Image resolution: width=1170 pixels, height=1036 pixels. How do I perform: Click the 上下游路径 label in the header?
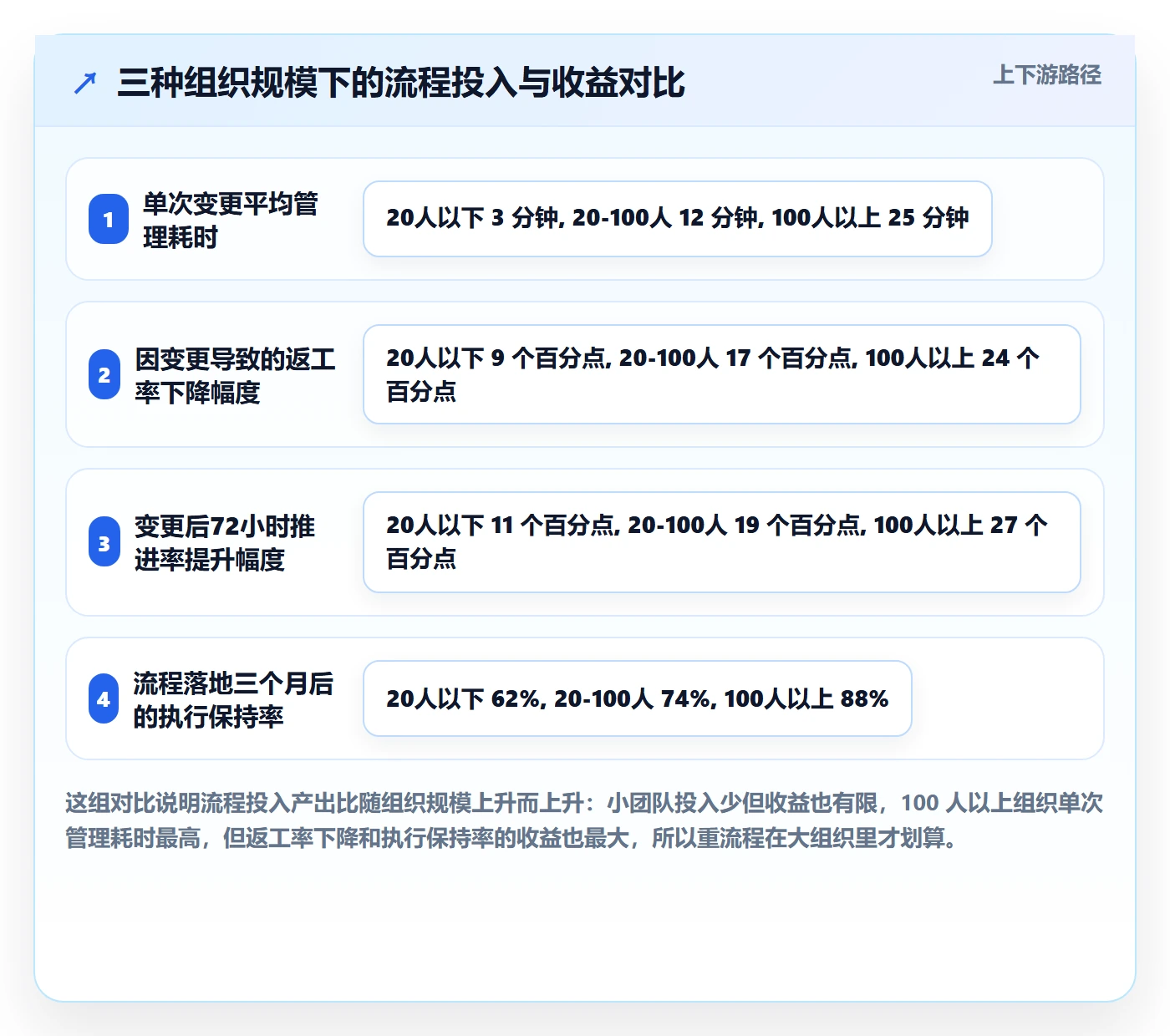pos(1046,75)
